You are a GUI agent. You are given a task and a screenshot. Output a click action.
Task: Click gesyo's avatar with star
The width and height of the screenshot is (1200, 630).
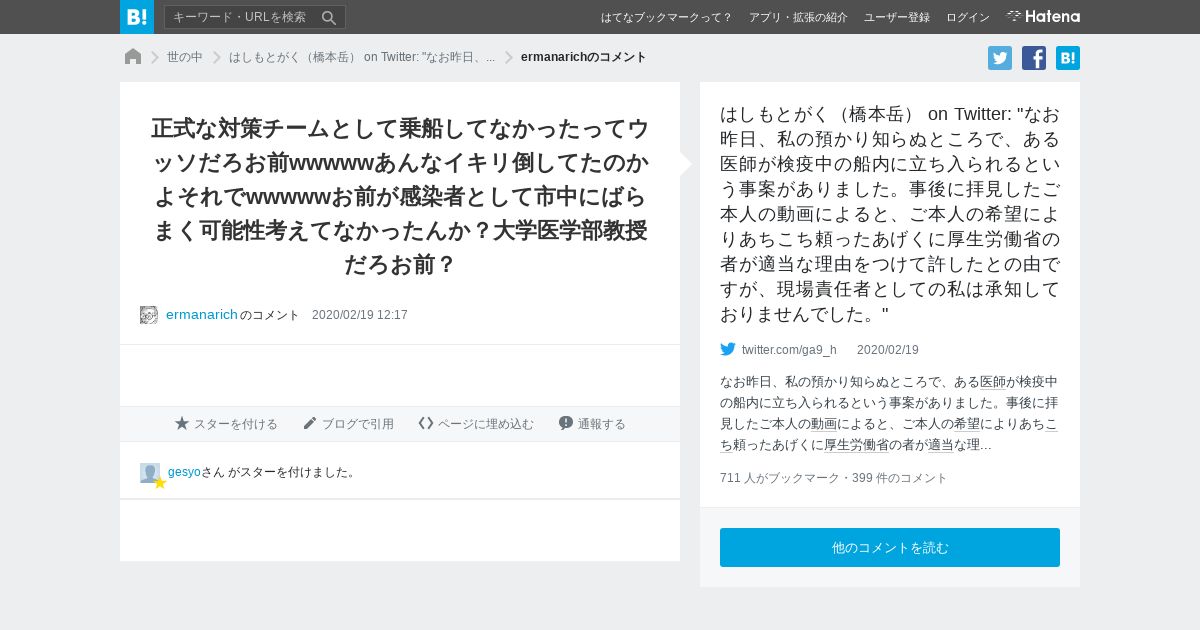[x=152, y=475]
